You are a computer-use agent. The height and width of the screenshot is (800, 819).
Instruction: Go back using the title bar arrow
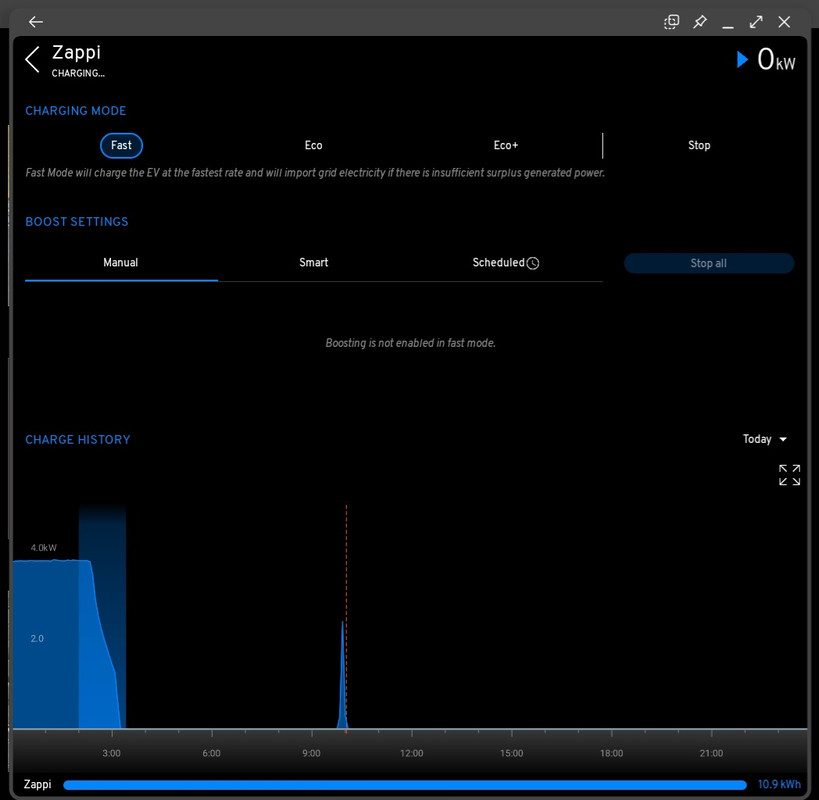coord(36,22)
